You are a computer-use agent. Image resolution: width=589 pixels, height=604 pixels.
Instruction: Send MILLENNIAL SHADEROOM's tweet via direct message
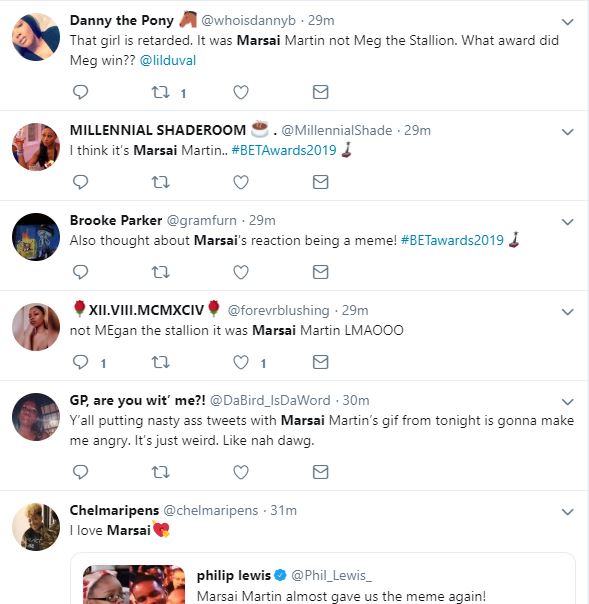[x=321, y=182]
